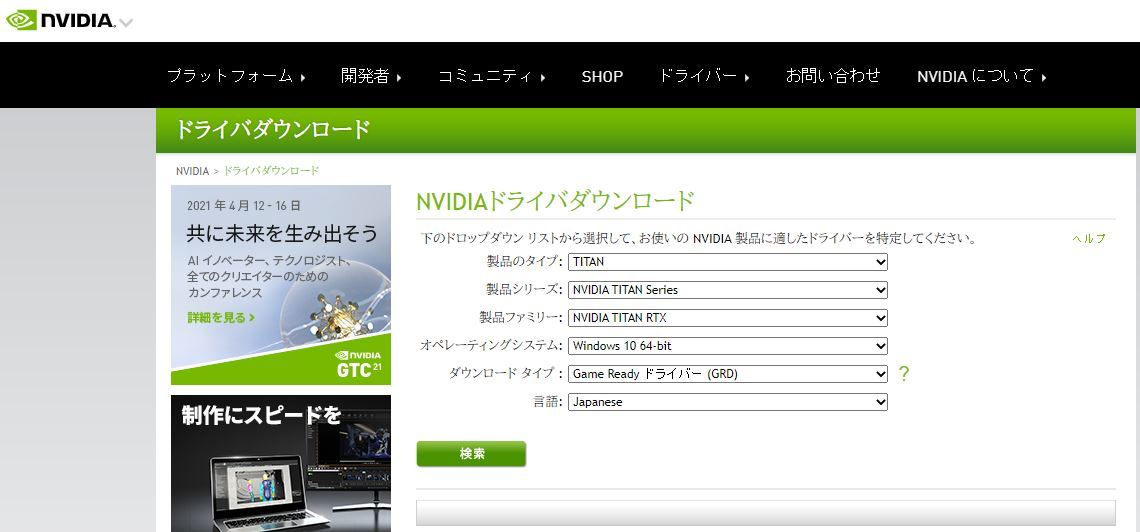Open the 製品ファミリー dropdown showing TITAN RTX
Viewport: 1140px width, 532px height.
(x=728, y=318)
